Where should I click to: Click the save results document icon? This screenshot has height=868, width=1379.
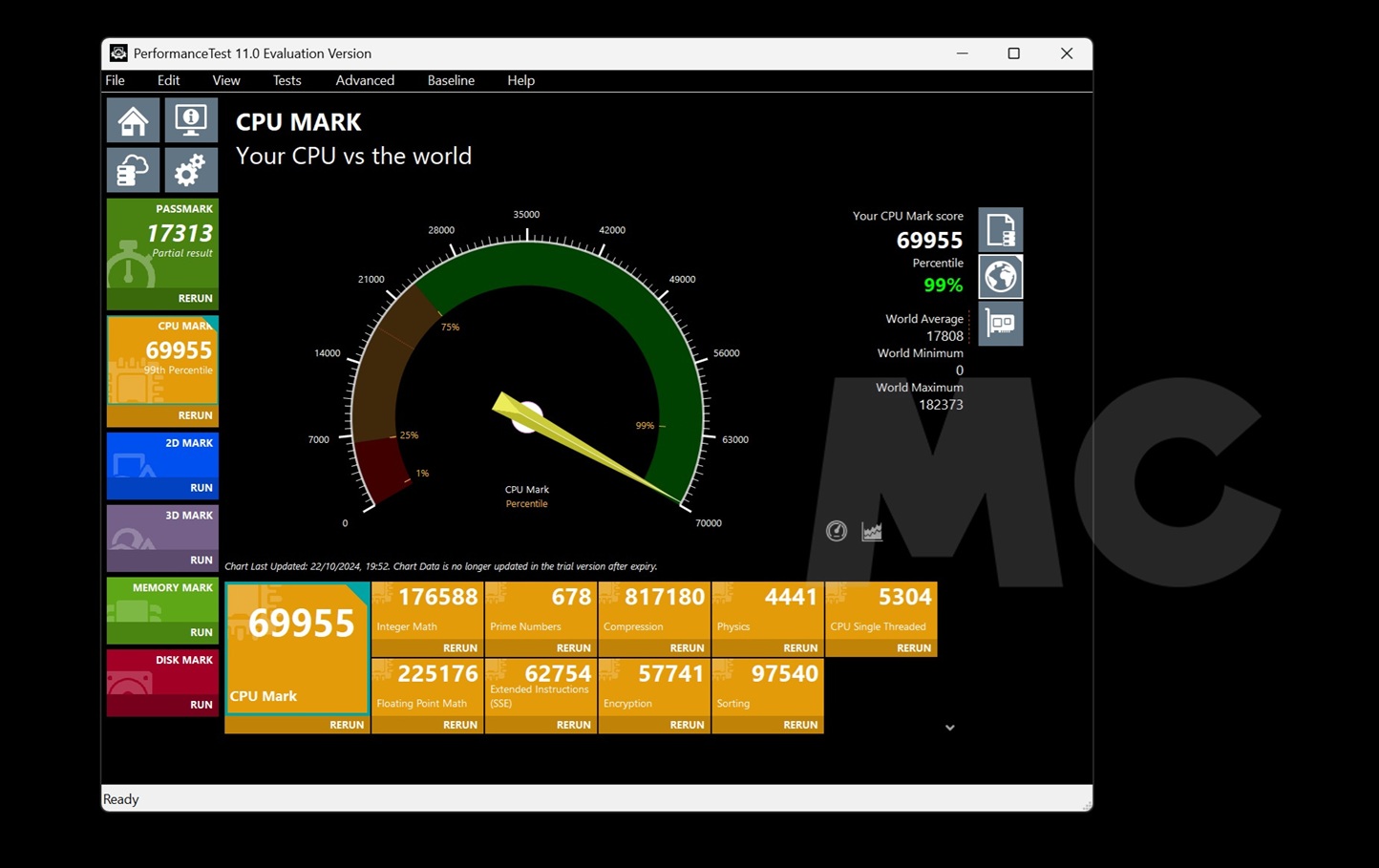(1000, 230)
